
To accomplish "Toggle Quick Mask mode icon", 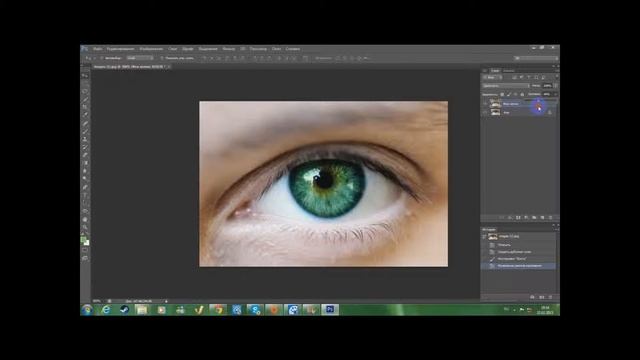I will [85, 250].
